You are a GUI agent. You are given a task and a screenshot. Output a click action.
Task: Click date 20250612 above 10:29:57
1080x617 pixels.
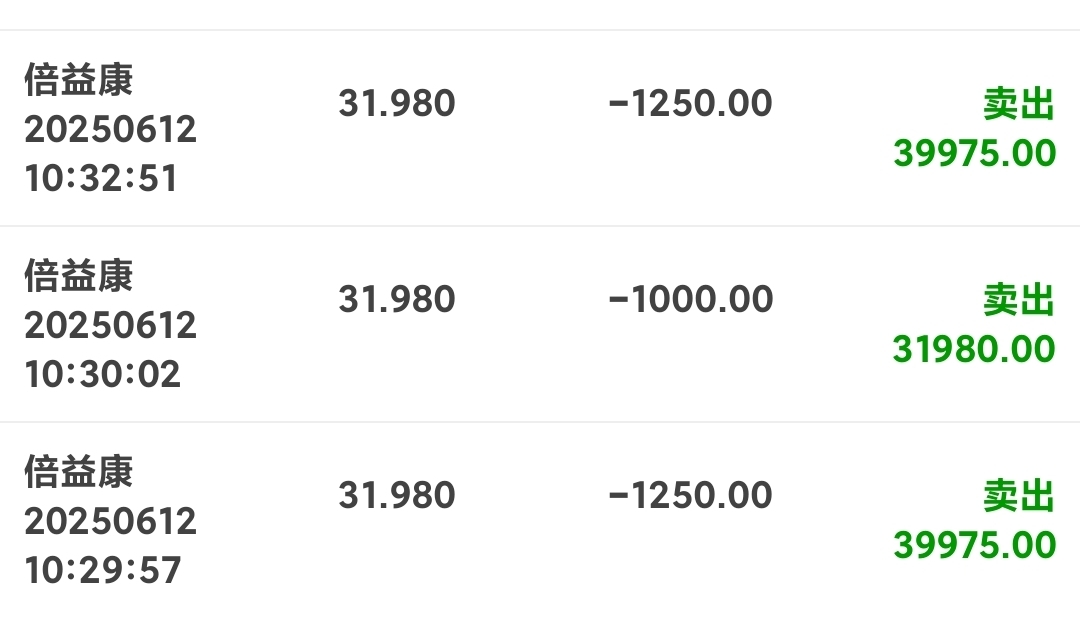point(110,521)
